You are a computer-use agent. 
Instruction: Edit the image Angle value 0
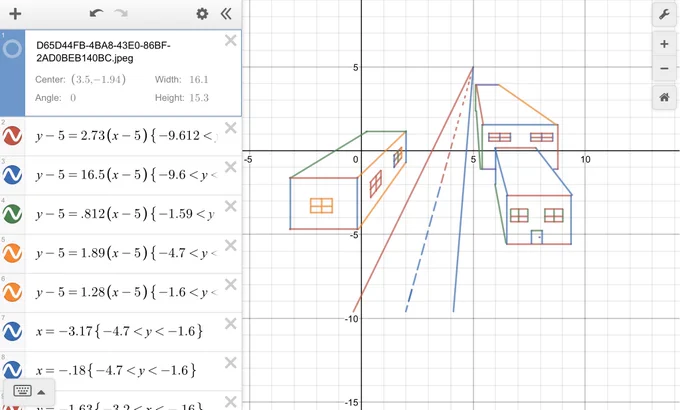[73, 98]
